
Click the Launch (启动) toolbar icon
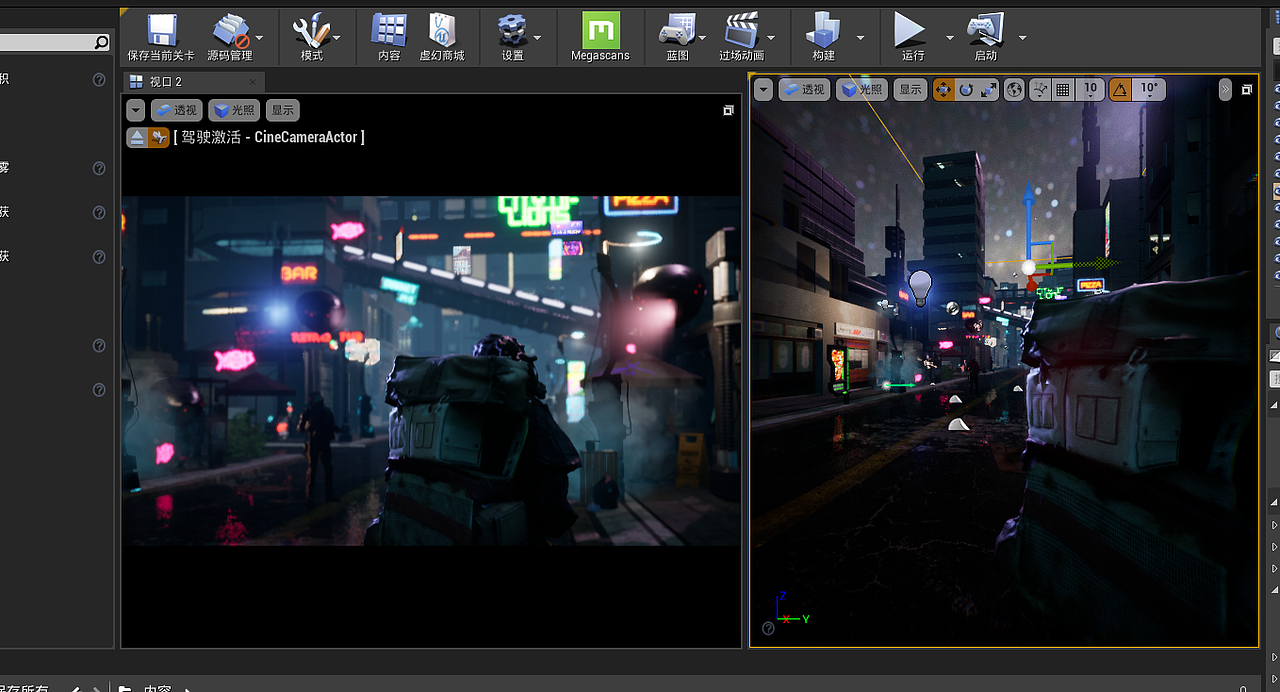(x=985, y=30)
